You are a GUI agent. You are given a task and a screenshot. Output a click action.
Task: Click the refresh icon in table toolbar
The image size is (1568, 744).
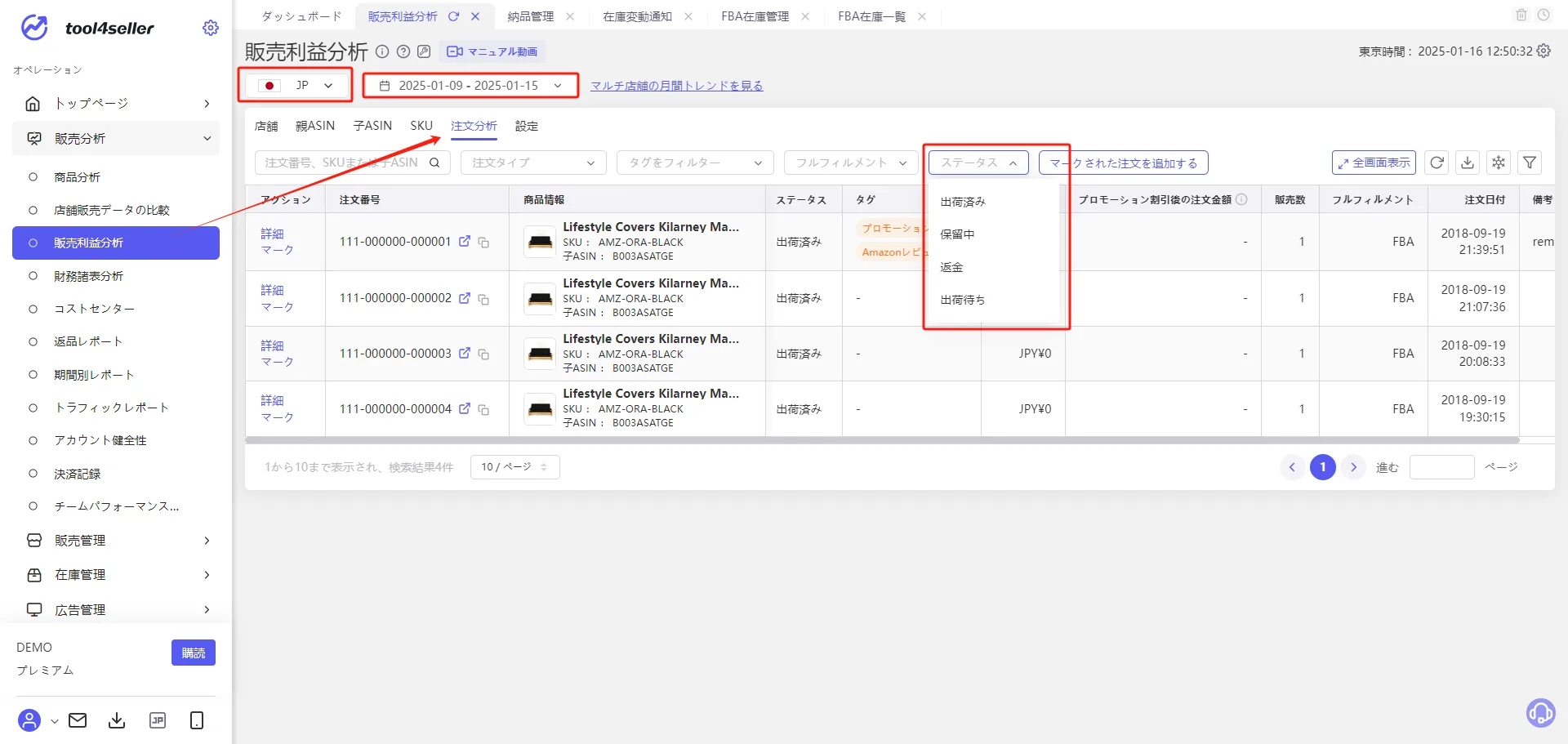pos(1437,163)
